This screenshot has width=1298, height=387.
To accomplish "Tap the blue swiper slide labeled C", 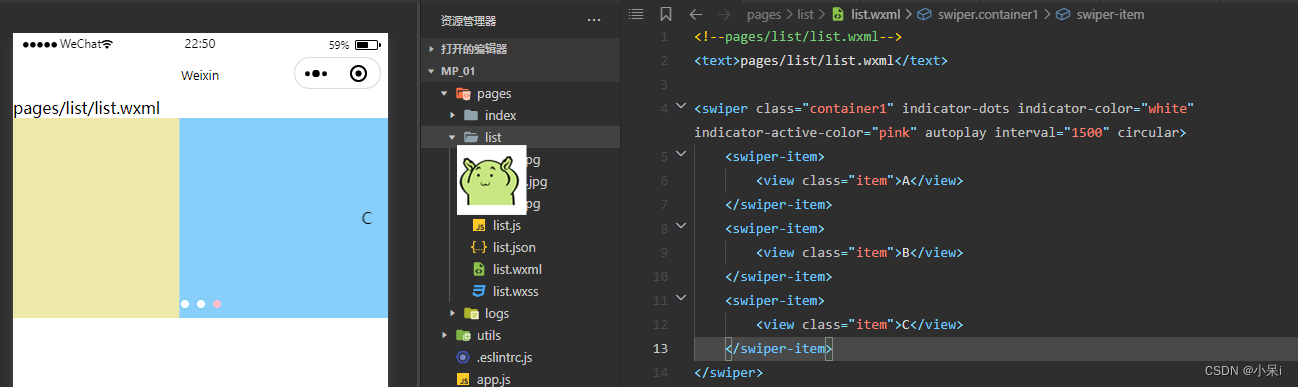I will coord(283,217).
